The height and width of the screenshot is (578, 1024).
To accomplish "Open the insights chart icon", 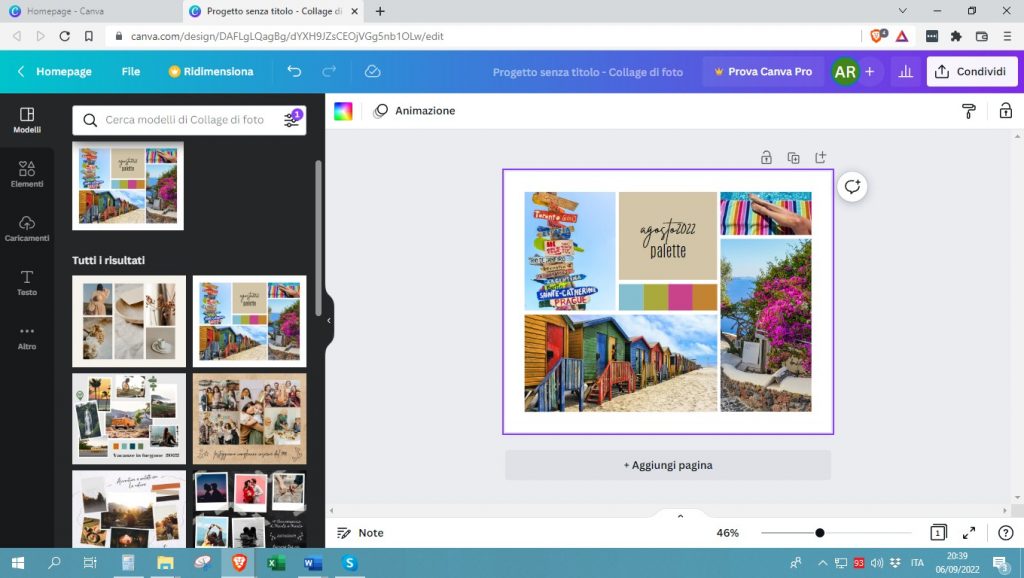I will 906,72.
